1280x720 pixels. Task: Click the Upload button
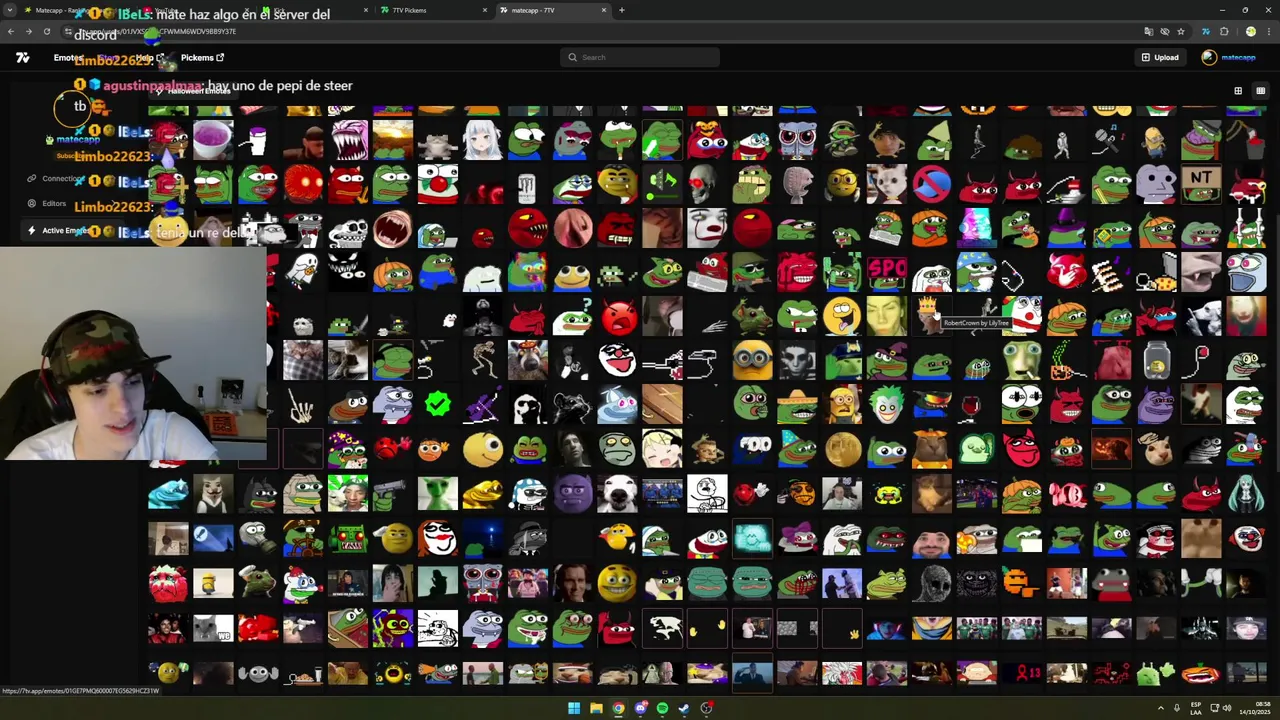tap(1160, 57)
